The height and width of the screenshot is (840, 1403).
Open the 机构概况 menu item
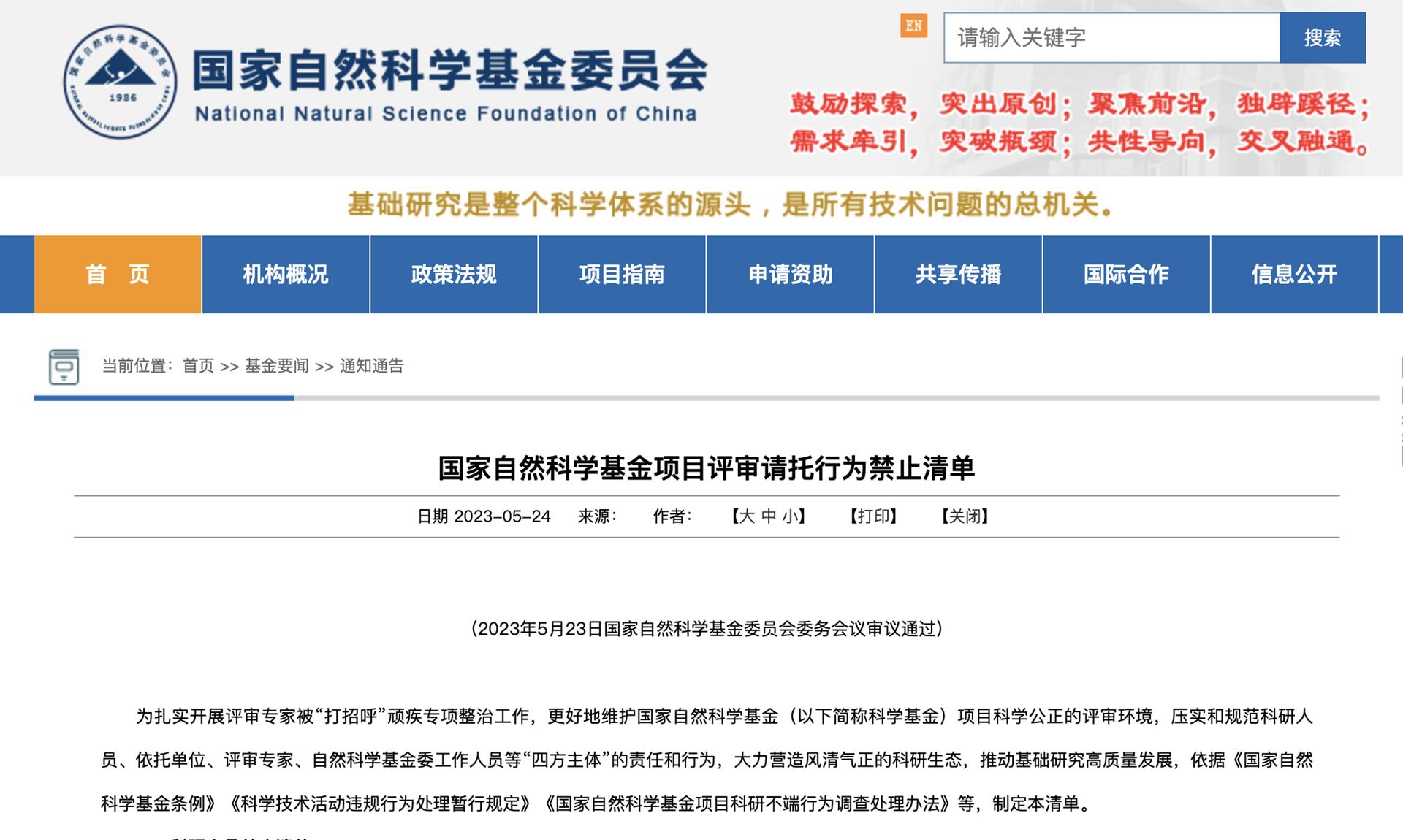click(x=286, y=275)
